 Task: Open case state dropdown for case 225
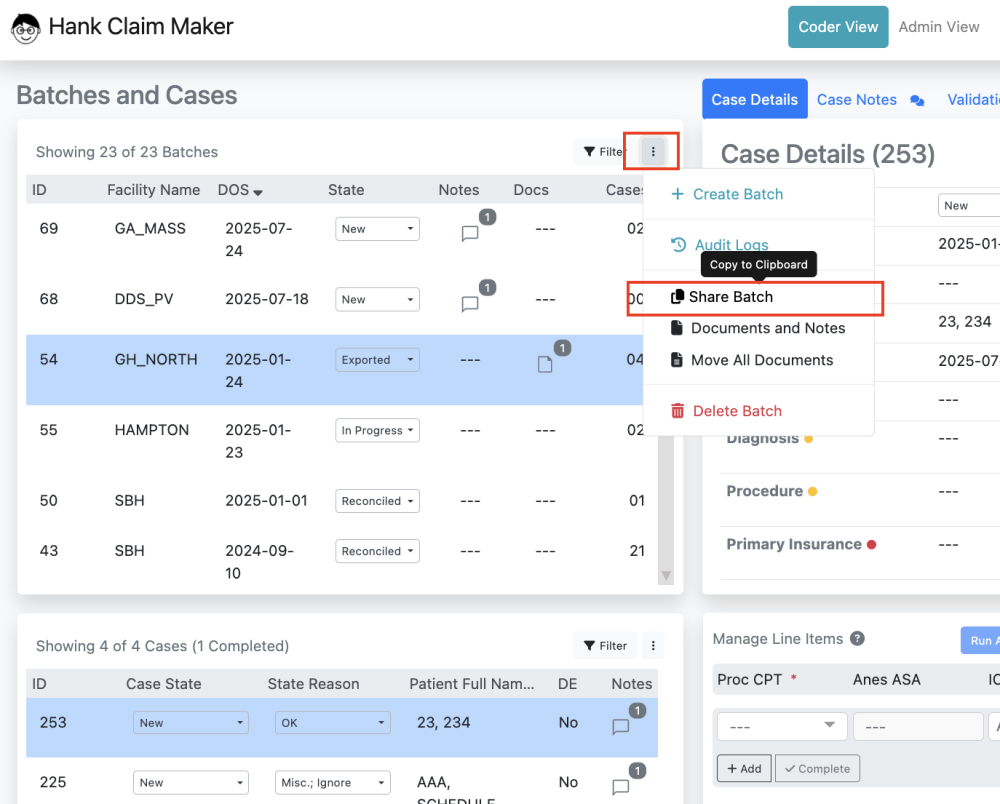tap(191, 782)
